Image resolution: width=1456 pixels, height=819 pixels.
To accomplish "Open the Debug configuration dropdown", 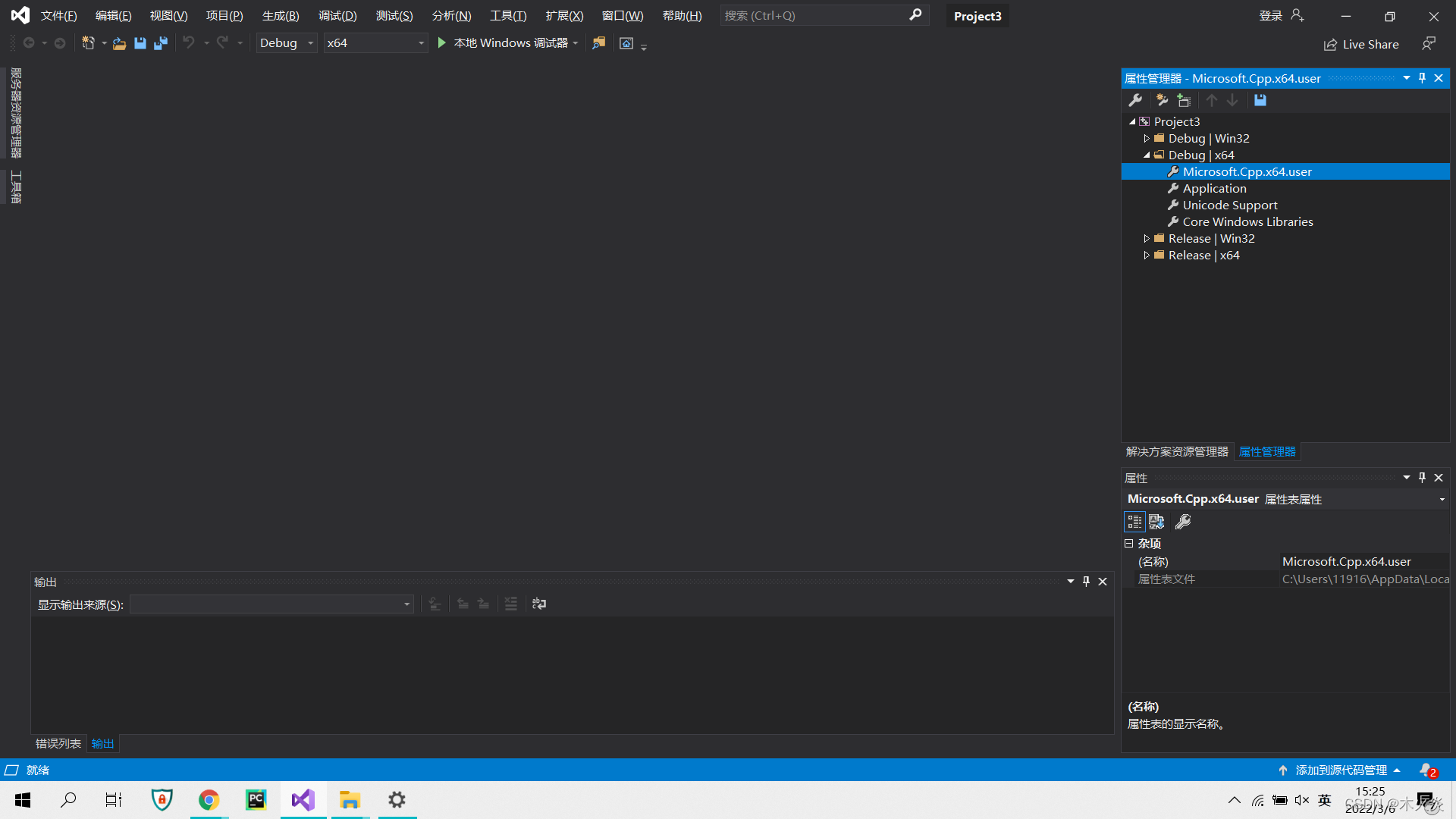I will click(287, 43).
